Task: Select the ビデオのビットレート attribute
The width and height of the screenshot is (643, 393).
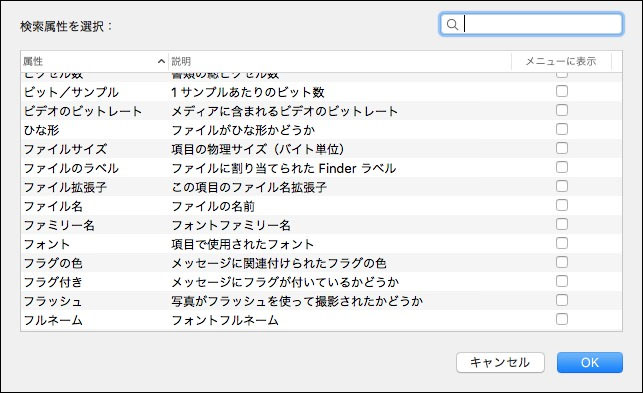Action: click(83, 111)
